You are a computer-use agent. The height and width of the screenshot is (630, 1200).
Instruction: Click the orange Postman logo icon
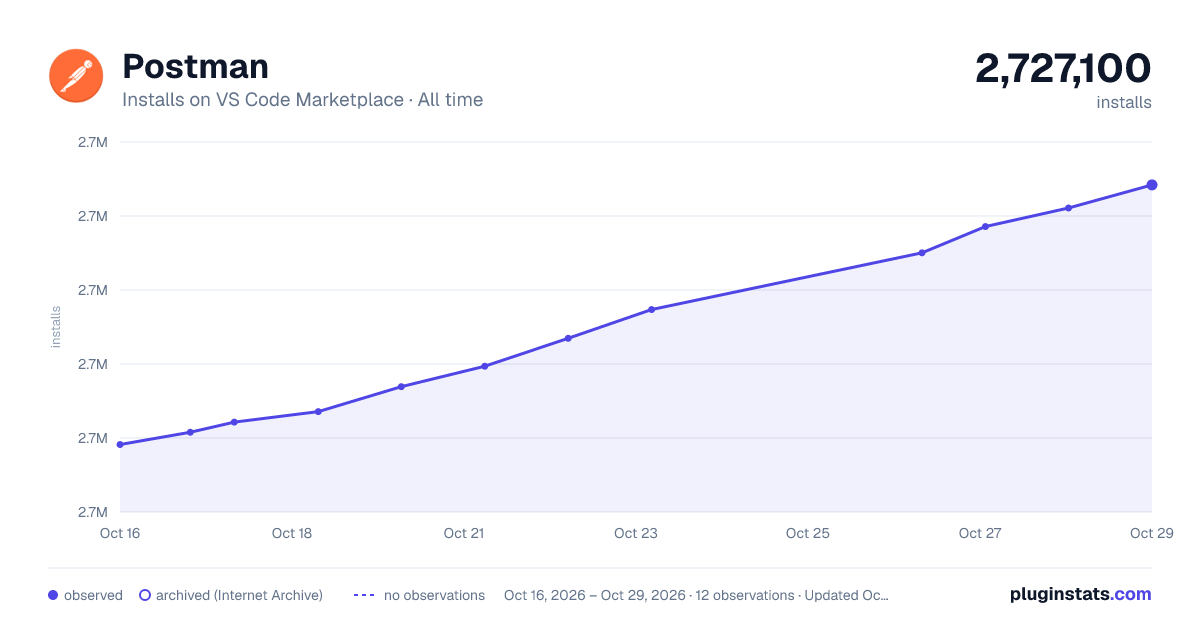pos(76,75)
